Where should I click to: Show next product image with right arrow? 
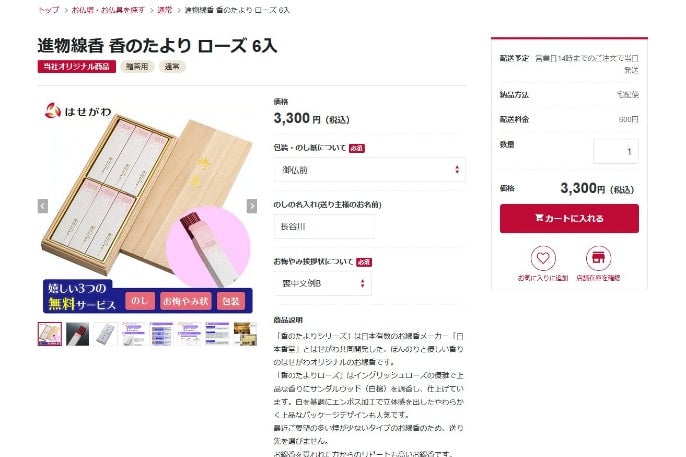click(x=252, y=206)
